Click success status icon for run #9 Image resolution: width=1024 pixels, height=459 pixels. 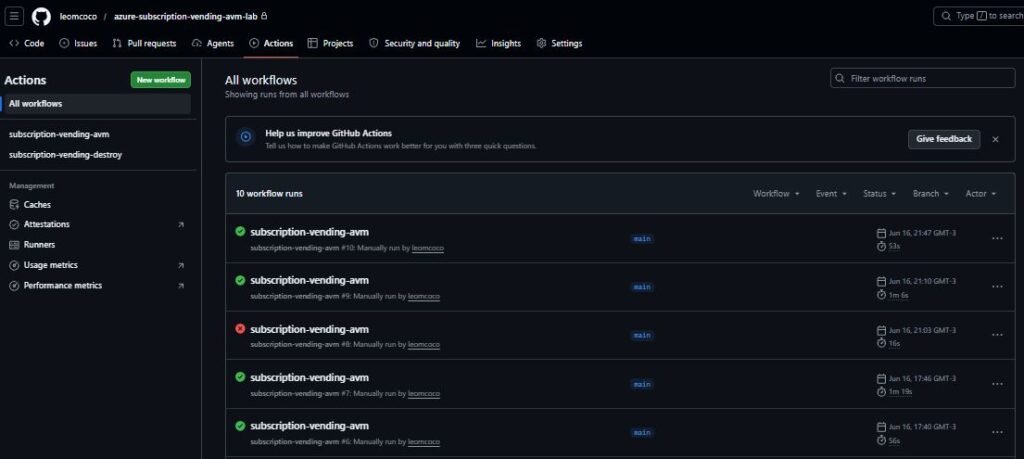click(240, 280)
